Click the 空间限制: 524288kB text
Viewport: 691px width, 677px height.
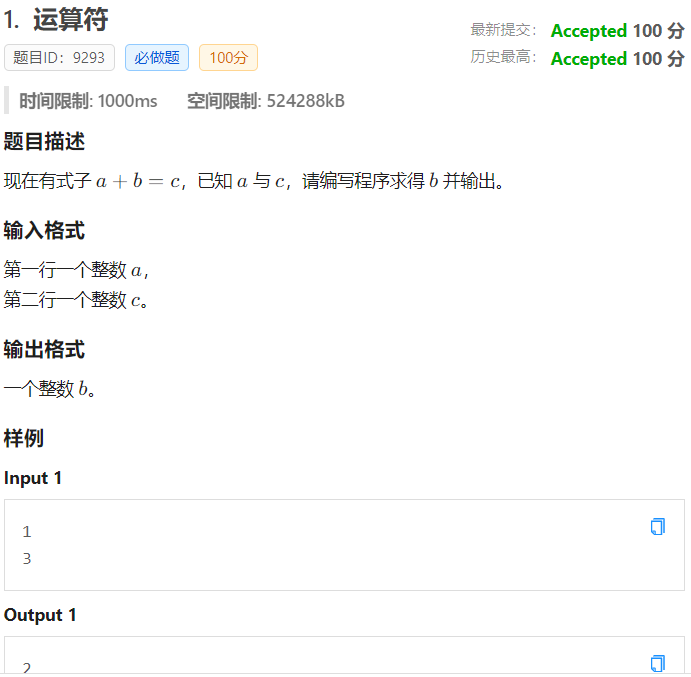coord(266,101)
